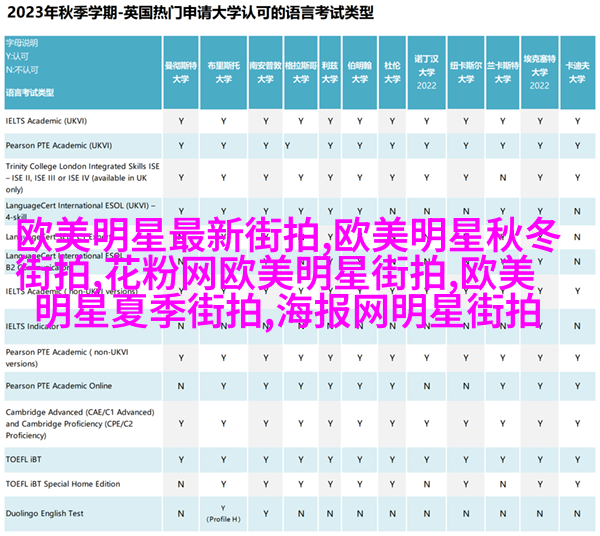This screenshot has height=536, width=600.
Task: Select the 埃克塞特大学 2022 column header
Action: pyautogui.click(x=540, y=72)
